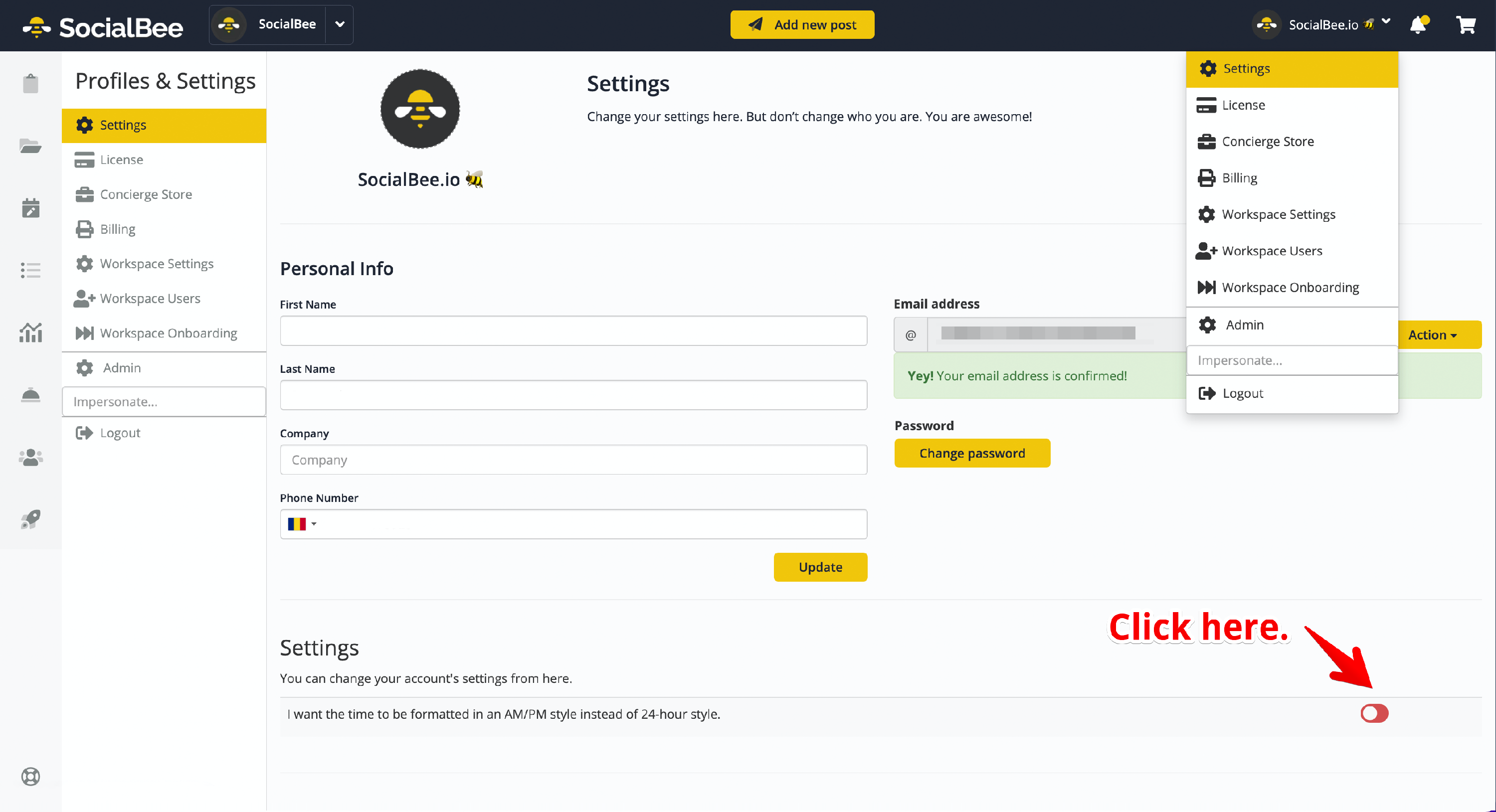Open the clipboard icon in left rail
Image resolution: width=1496 pixels, height=812 pixels.
tap(30, 84)
